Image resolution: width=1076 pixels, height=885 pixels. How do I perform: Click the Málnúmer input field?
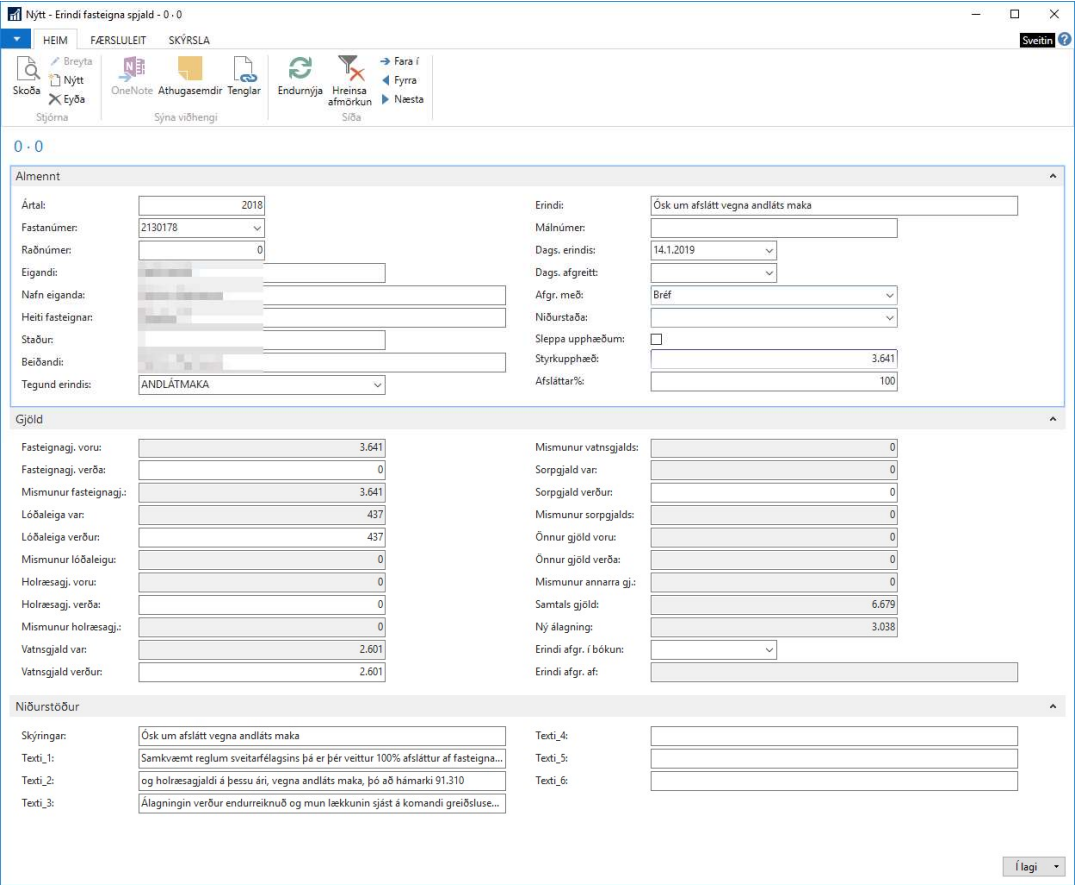773,228
